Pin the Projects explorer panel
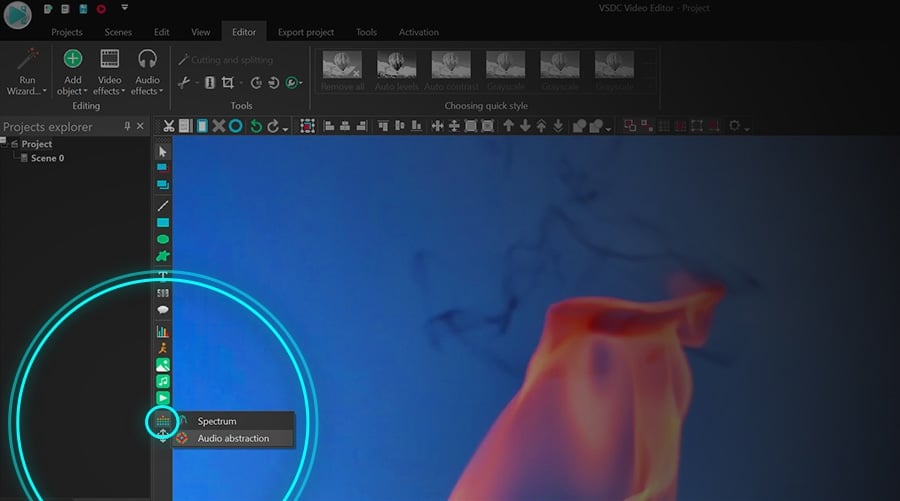The width and height of the screenshot is (900, 501). (x=127, y=126)
